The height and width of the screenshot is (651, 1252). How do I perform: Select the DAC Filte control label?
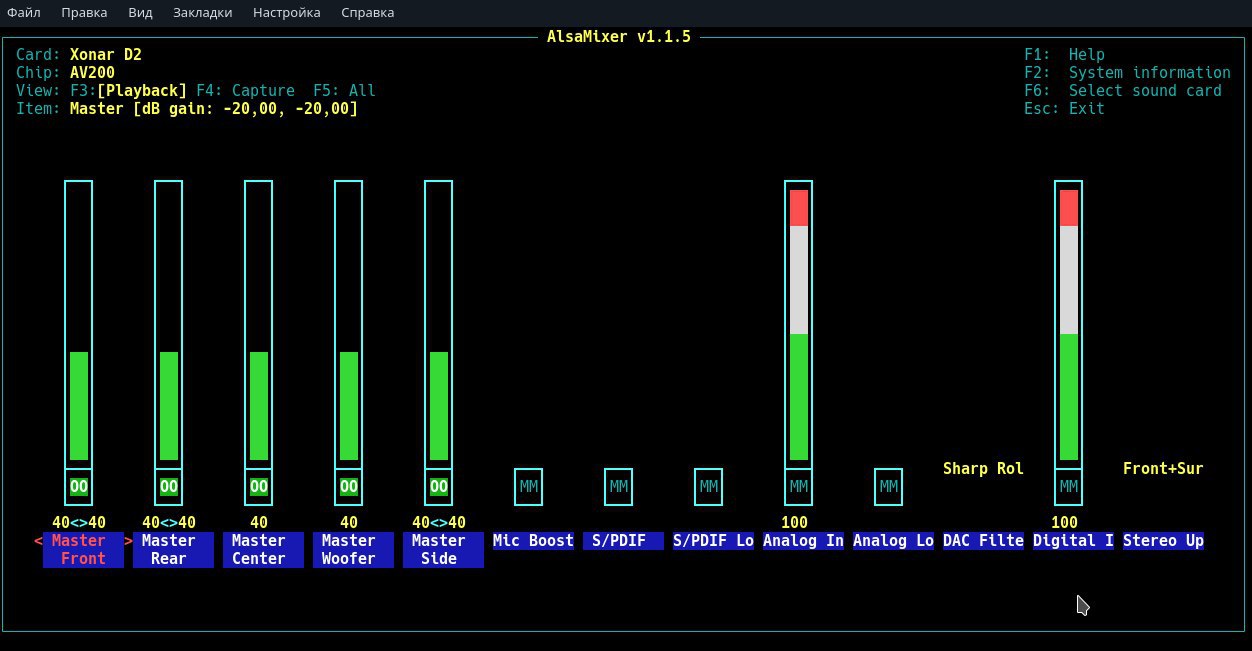tap(983, 541)
